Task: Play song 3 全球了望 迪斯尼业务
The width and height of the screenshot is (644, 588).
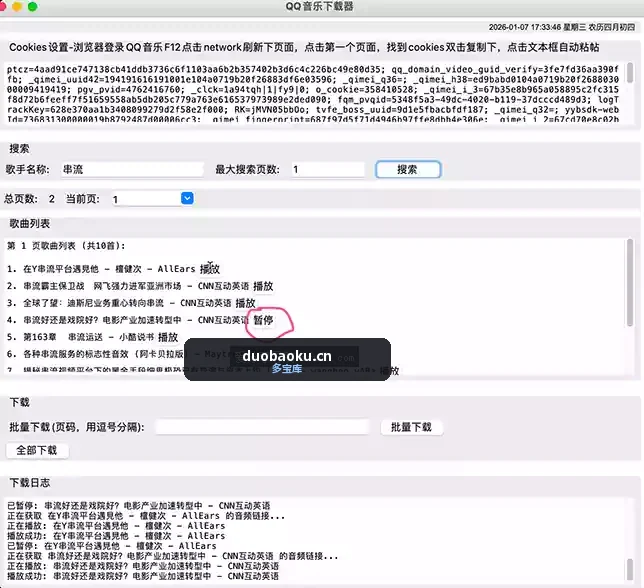Action: tap(245, 303)
